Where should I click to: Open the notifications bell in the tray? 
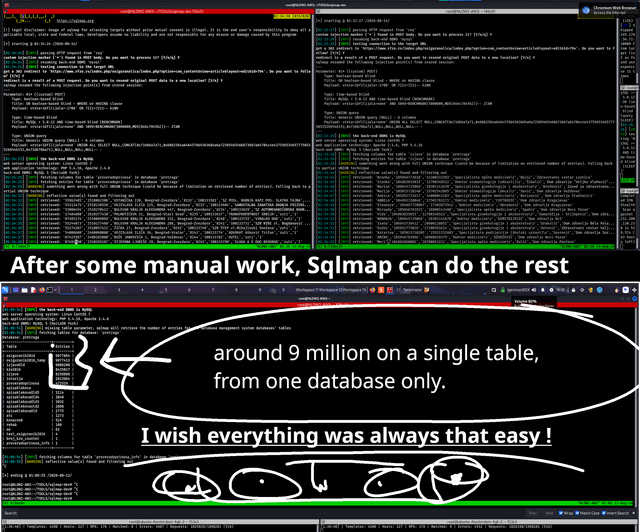543,290
